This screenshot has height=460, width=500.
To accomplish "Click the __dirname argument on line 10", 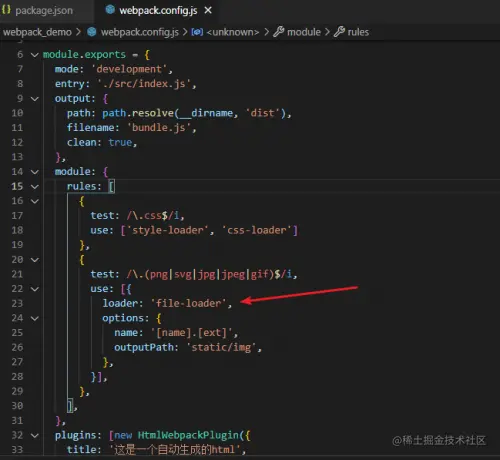I will point(206,113).
